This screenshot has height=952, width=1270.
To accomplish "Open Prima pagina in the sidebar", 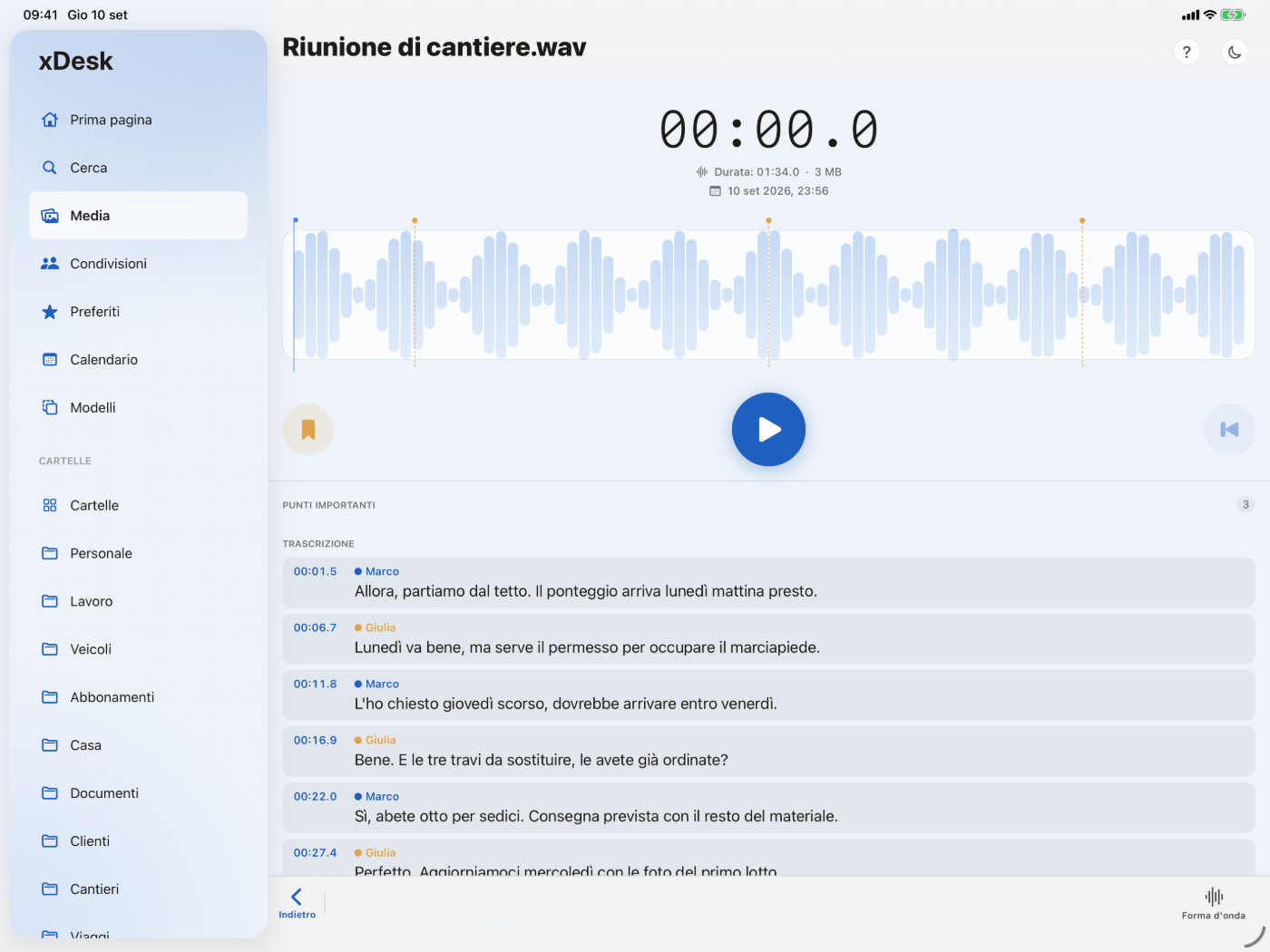I will [x=138, y=120].
